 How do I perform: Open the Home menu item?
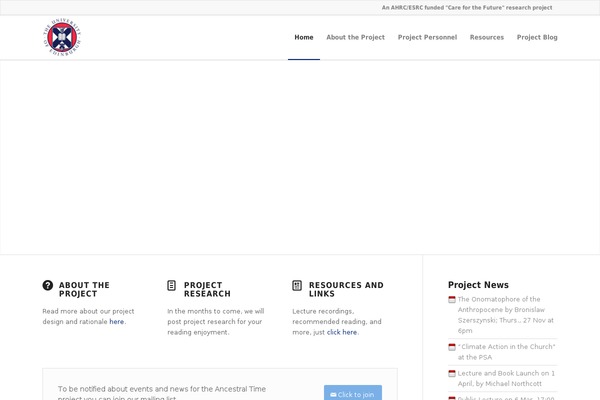coord(304,37)
